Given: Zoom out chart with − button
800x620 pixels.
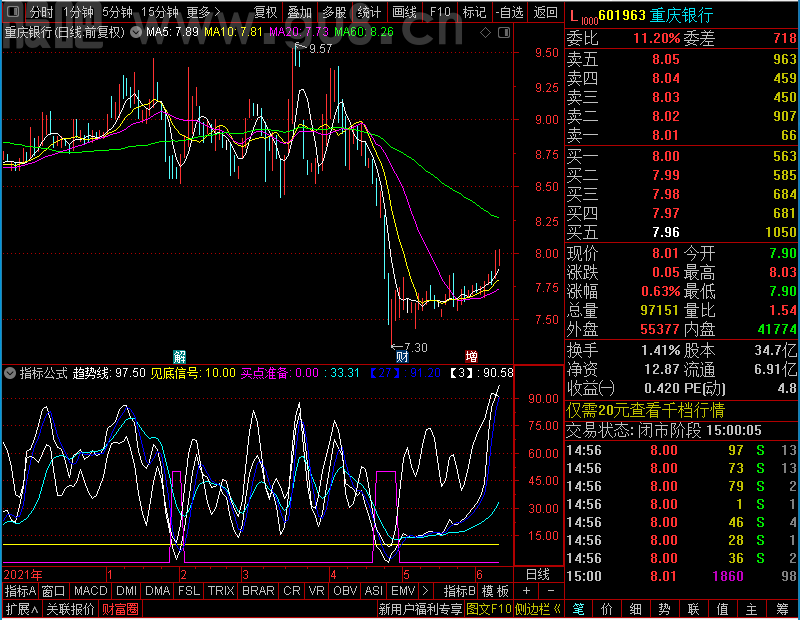Looking at the screenshot, I should (551, 591).
